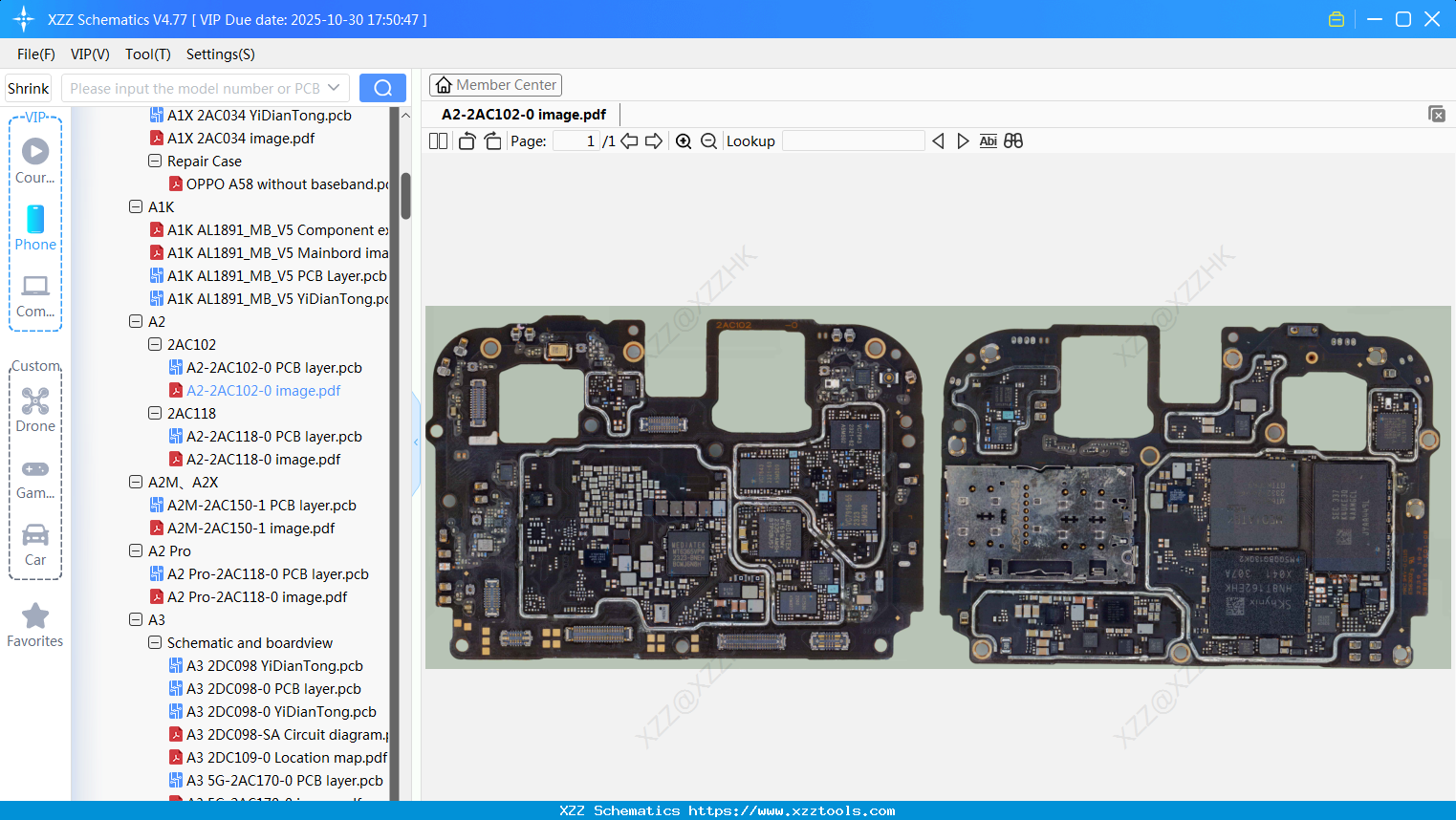Jump to previous lookup result
The width and height of the screenshot is (1456, 820).
[x=938, y=140]
